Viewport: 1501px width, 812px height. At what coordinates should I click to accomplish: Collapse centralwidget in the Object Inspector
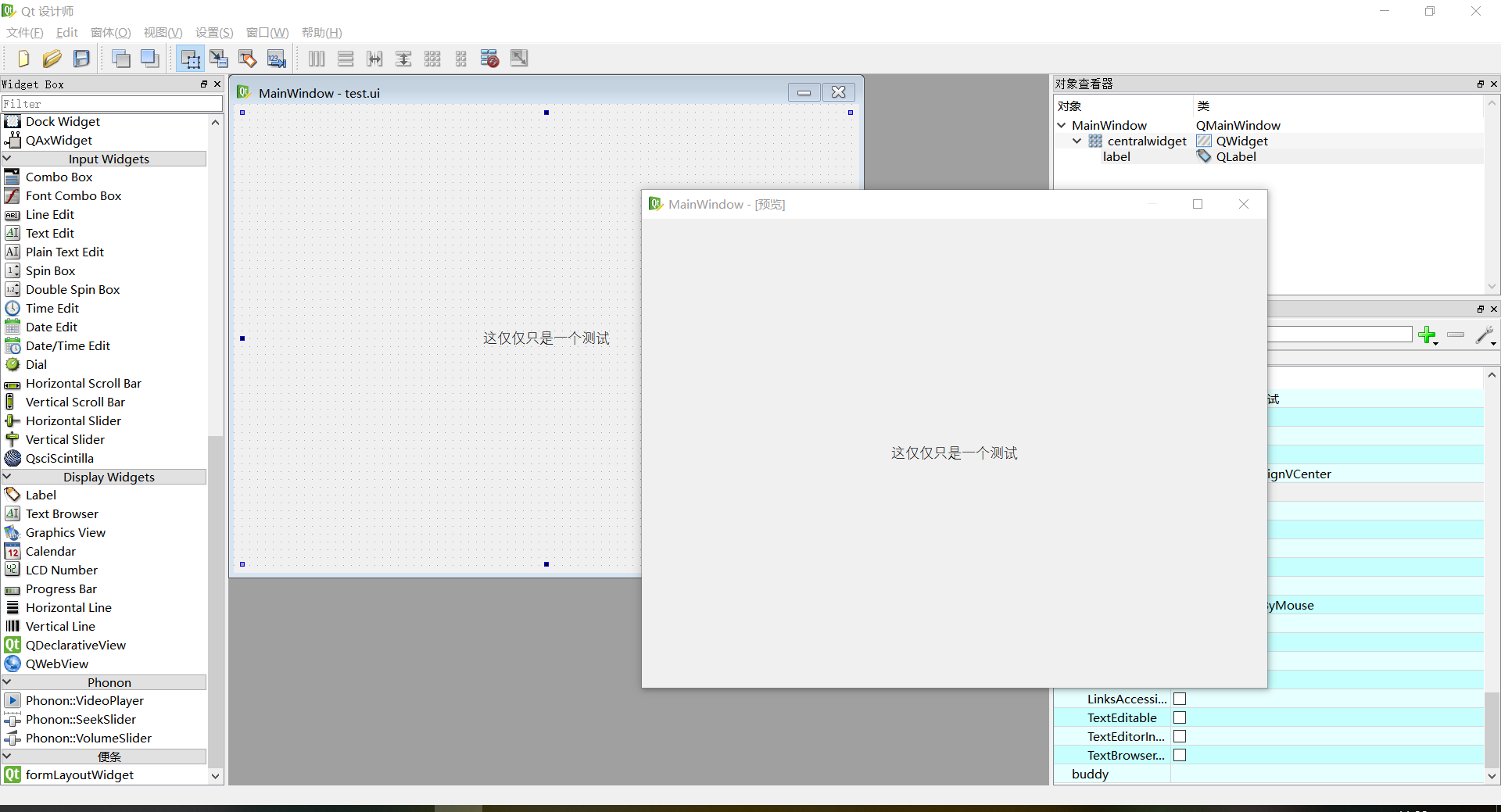[1077, 141]
